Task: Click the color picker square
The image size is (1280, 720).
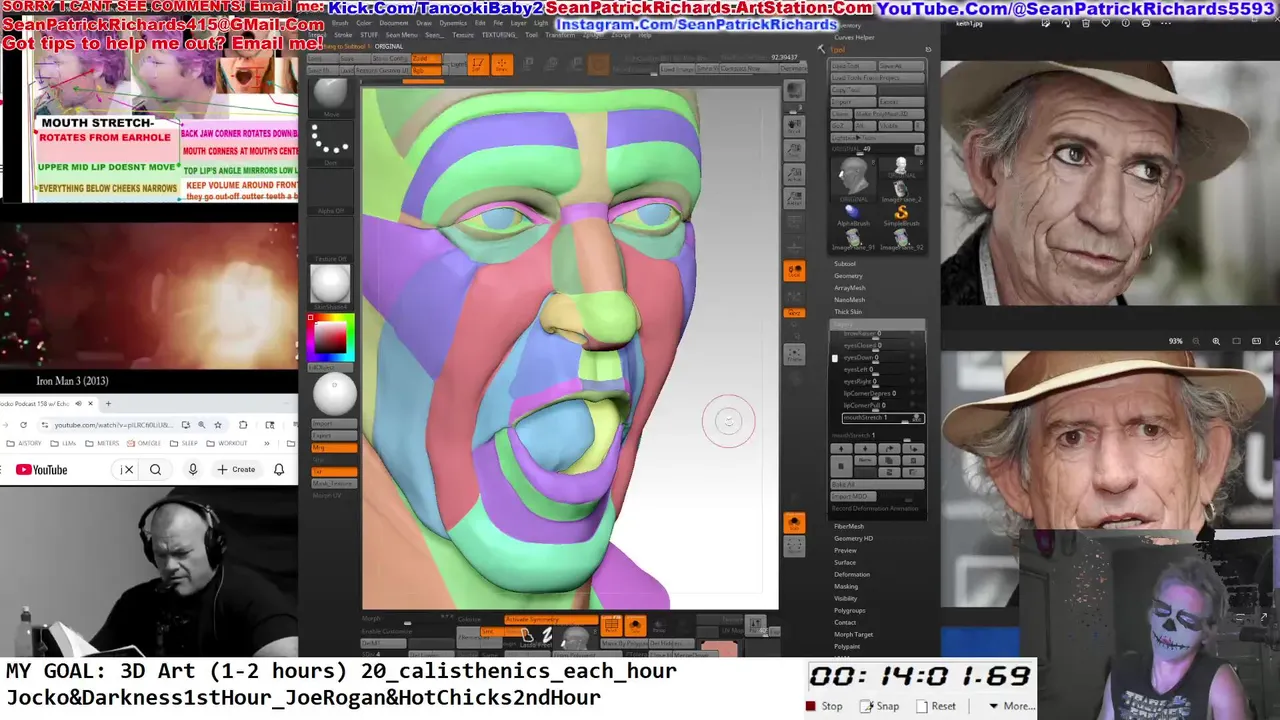Action: click(x=331, y=338)
